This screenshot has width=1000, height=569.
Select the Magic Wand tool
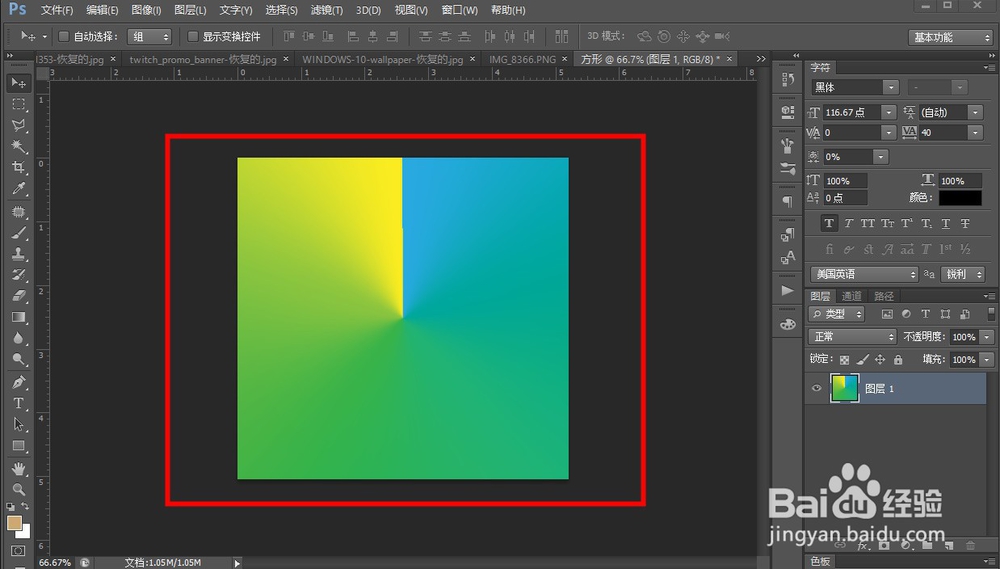tap(18, 146)
